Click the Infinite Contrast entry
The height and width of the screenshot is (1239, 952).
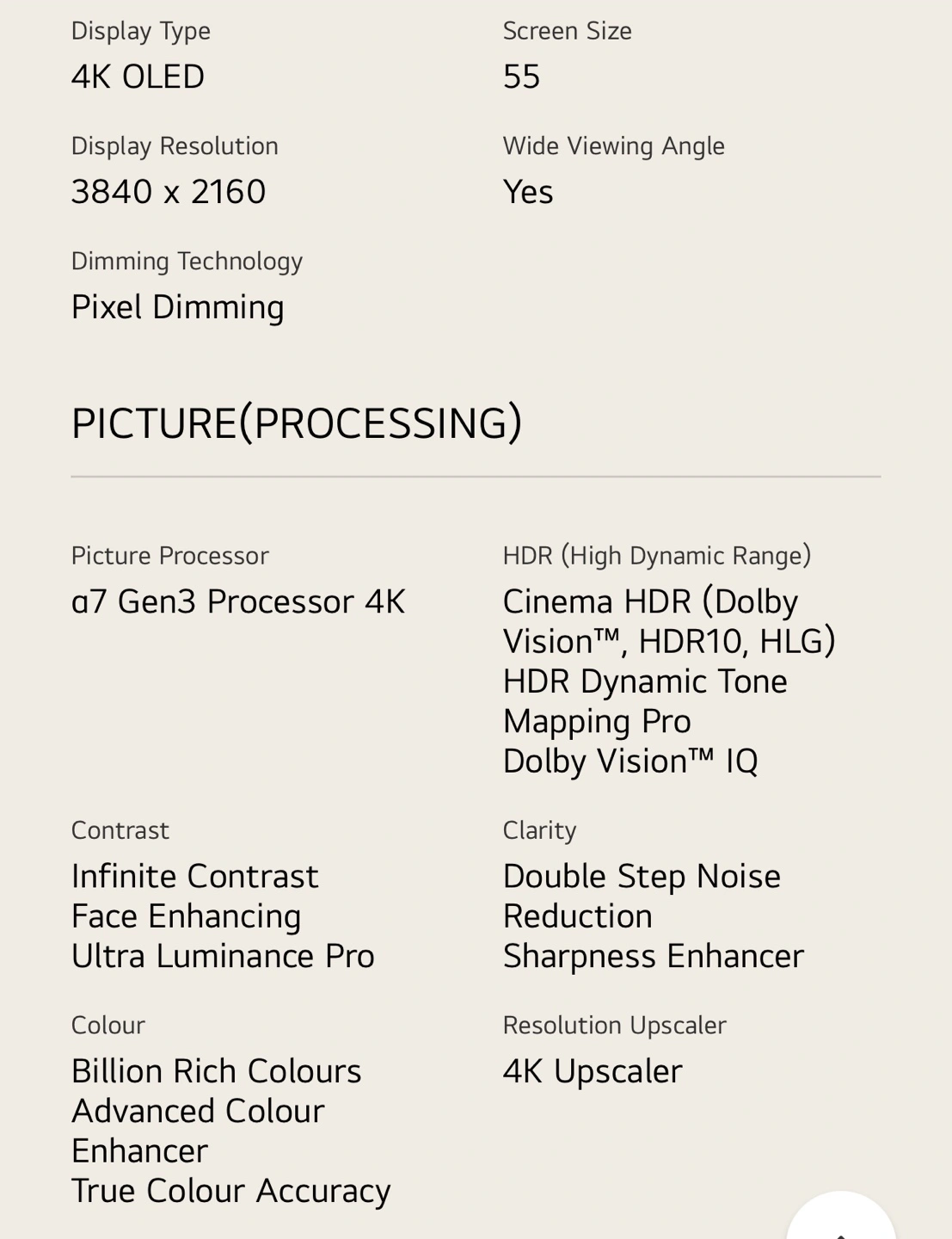click(195, 876)
